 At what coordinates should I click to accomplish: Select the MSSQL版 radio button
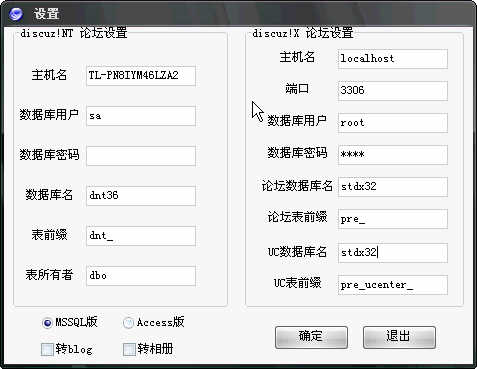coord(47,323)
